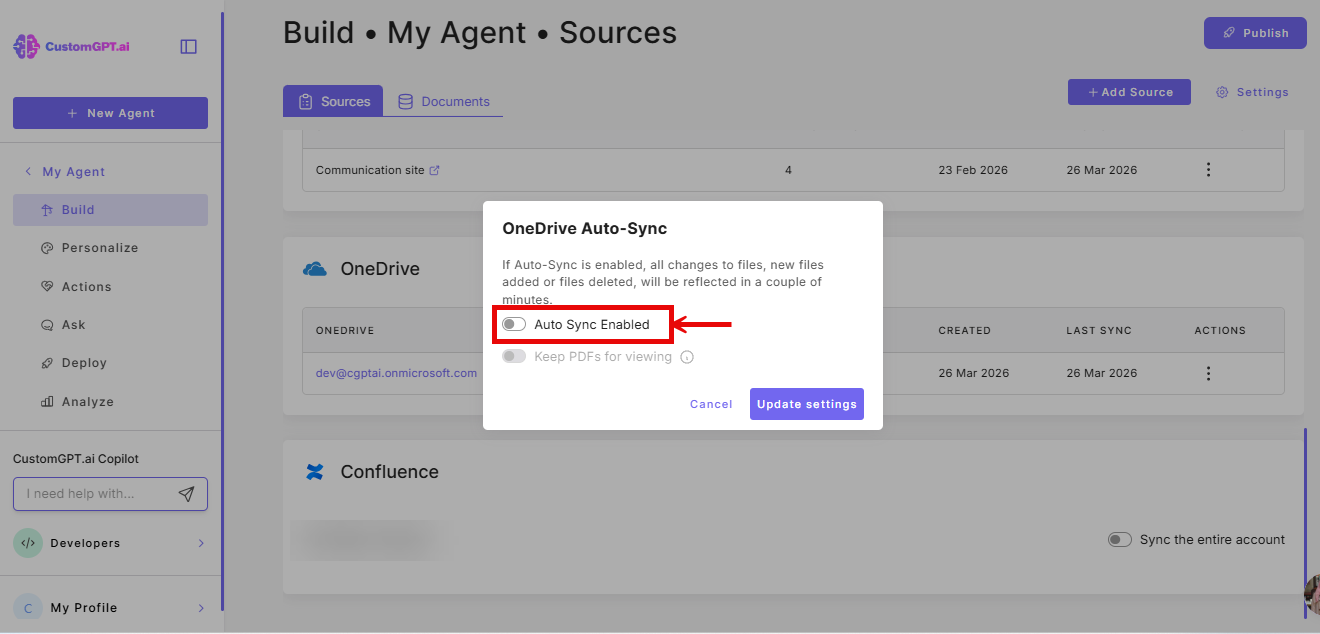Click the Deploy rocket icon

pyautogui.click(x=47, y=363)
